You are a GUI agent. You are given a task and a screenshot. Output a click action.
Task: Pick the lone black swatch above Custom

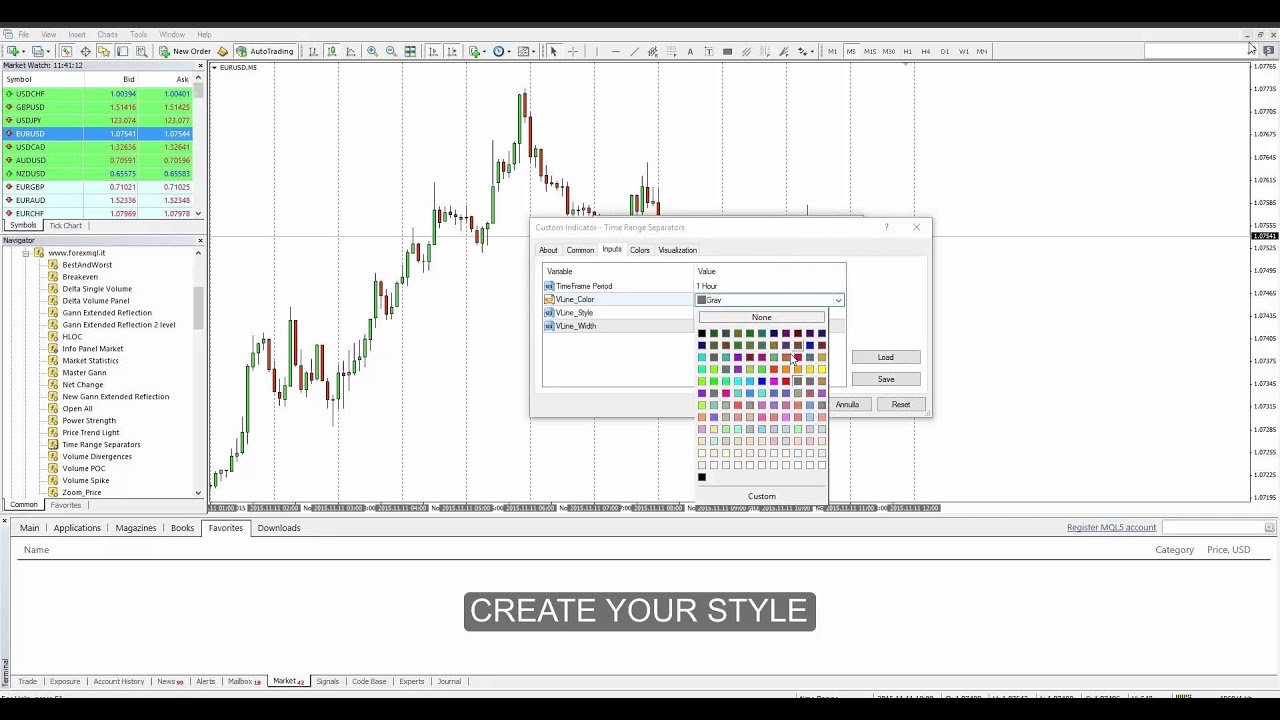click(702, 477)
